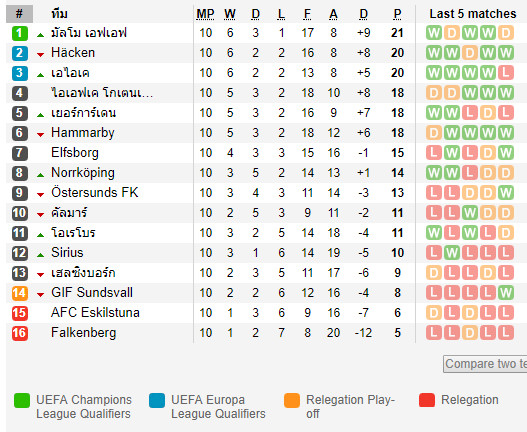Click the green Champions League legend swatch
Image resolution: width=527 pixels, height=432 pixels.
[22, 400]
